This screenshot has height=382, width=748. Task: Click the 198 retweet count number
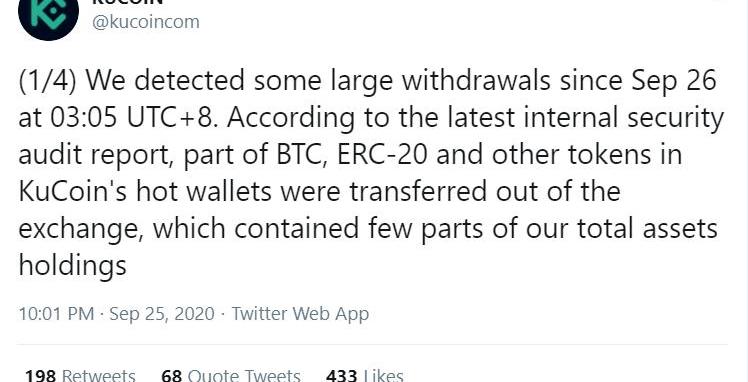(x=41, y=375)
